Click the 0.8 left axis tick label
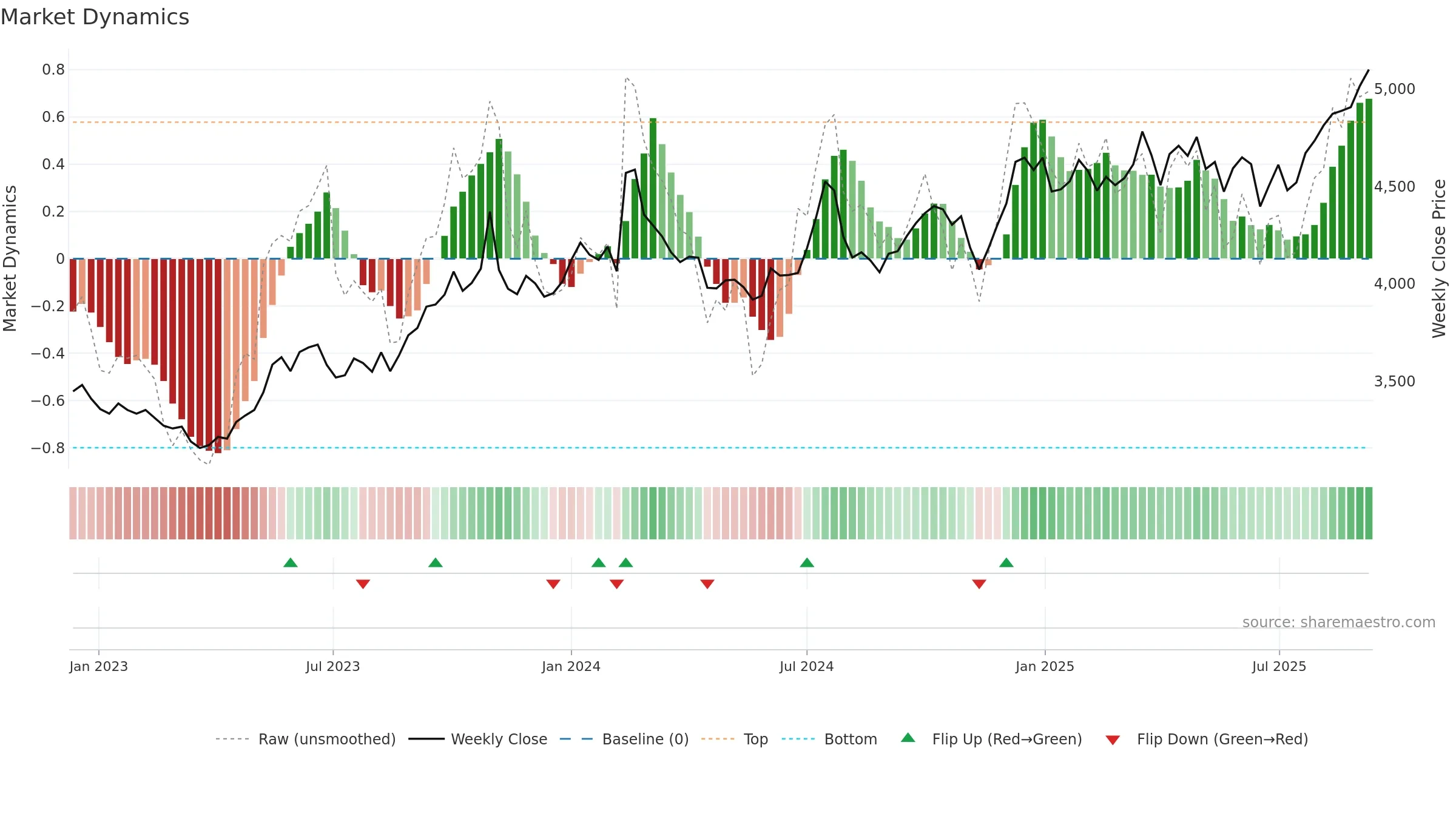This screenshot has width=1456, height=819. click(x=53, y=70)
